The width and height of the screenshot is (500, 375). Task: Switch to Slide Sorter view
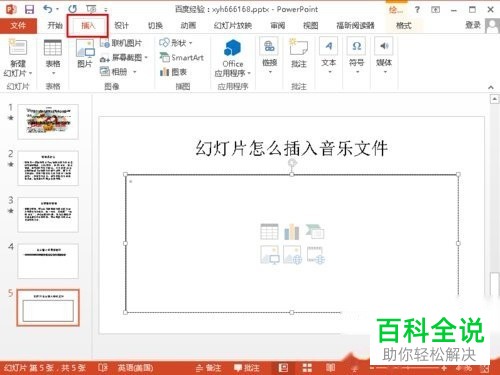(307, 368)
